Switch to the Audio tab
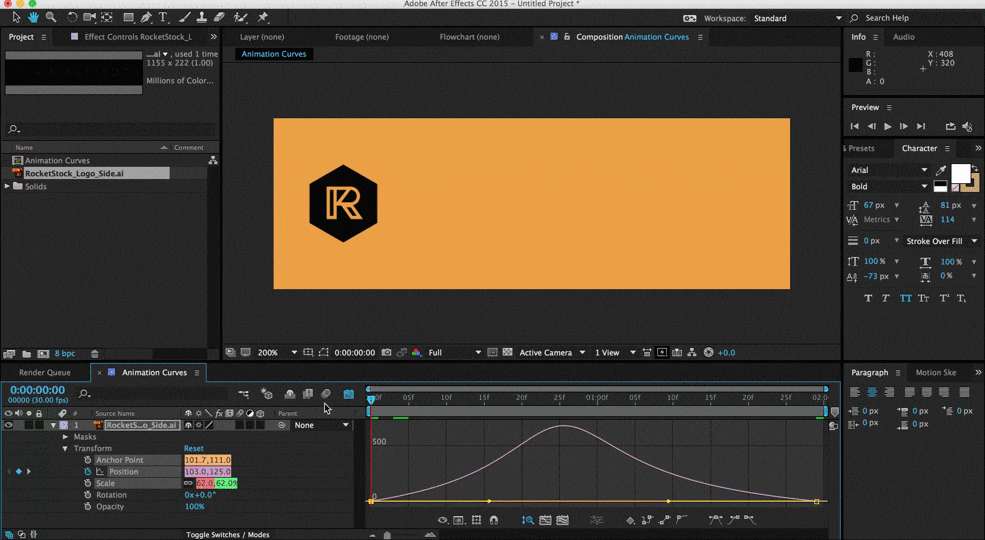The image size is (985, 540). [903, 37]
